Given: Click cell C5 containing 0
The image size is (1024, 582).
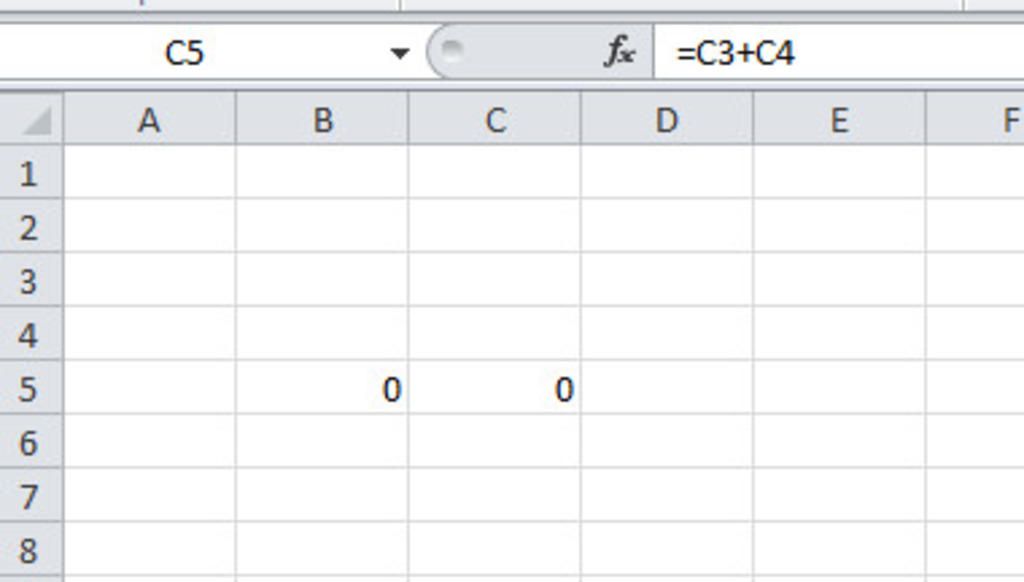Looking at the screenshot, I should pos(494,389).
